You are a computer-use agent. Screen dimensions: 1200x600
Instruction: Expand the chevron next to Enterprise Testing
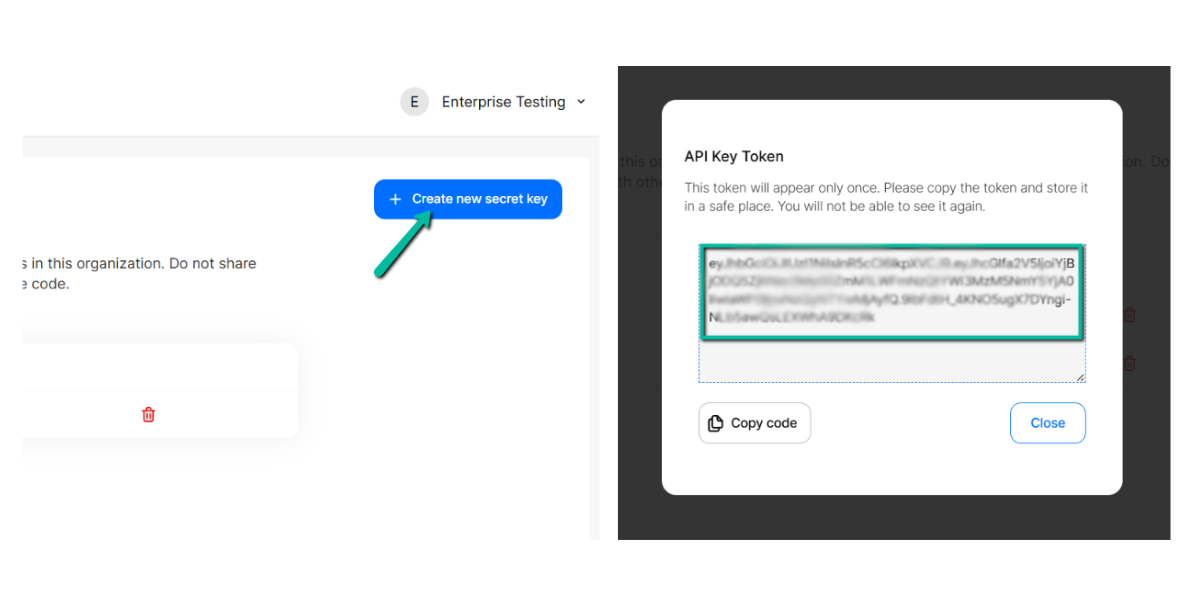click(581, 101)
